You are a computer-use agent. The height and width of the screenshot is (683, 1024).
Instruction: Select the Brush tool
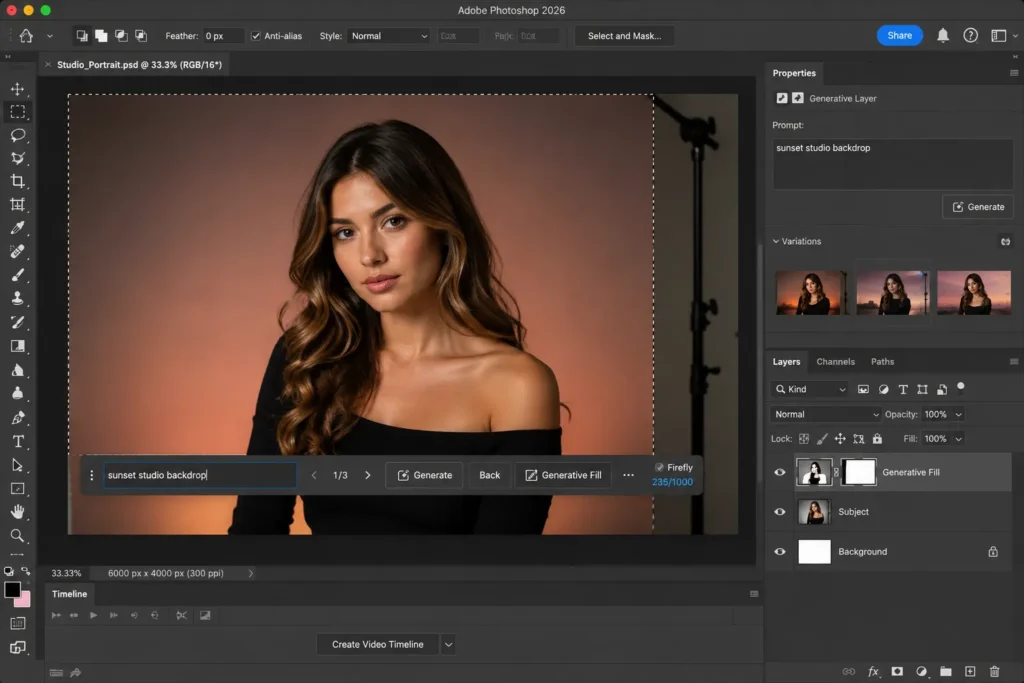tap(18, 275)
